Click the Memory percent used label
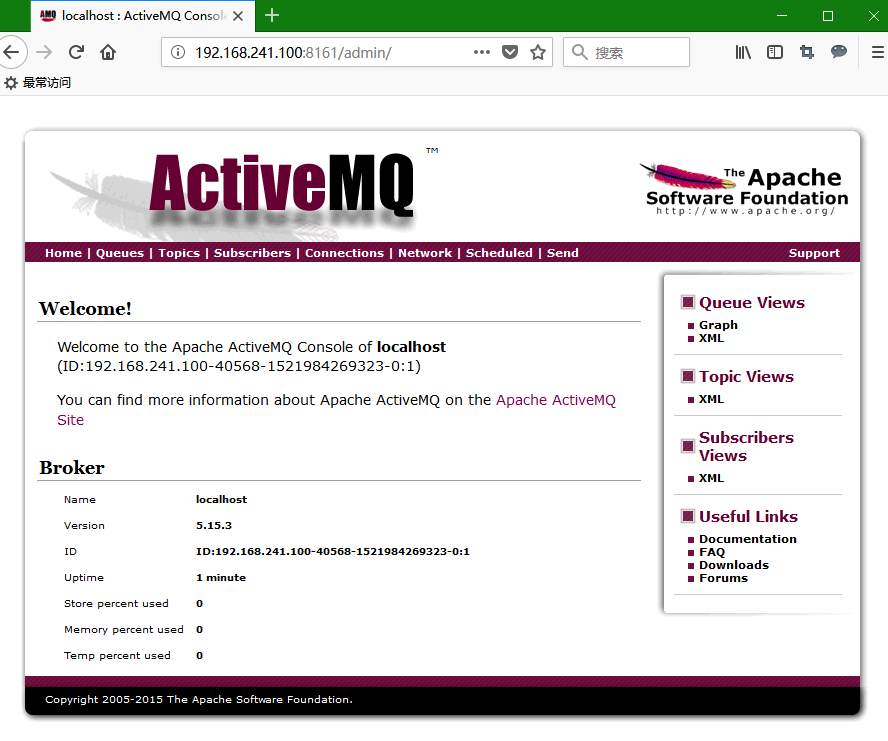The height and width of the screenshot is (741, 888). click(x=123, y=629)
